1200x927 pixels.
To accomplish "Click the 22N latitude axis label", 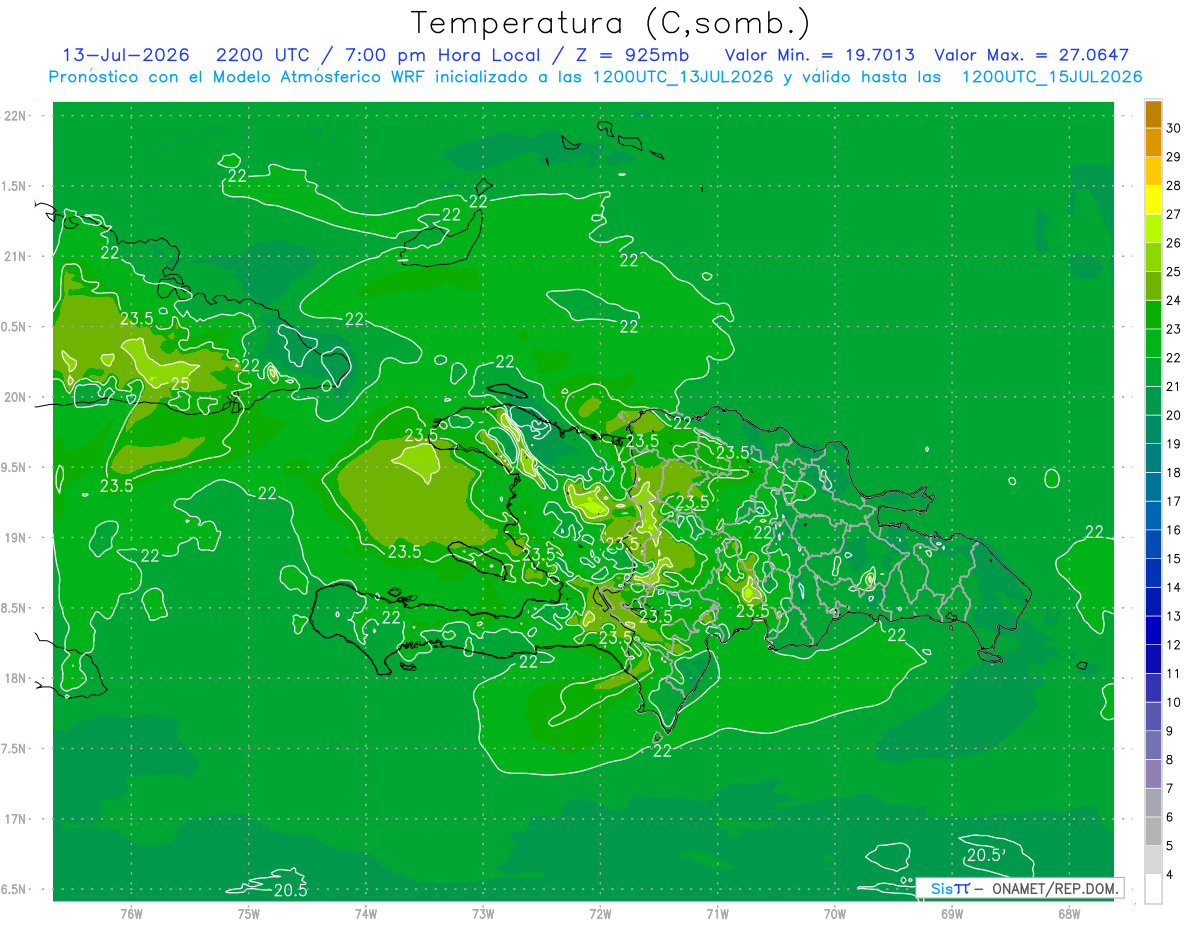I will 16,116.
